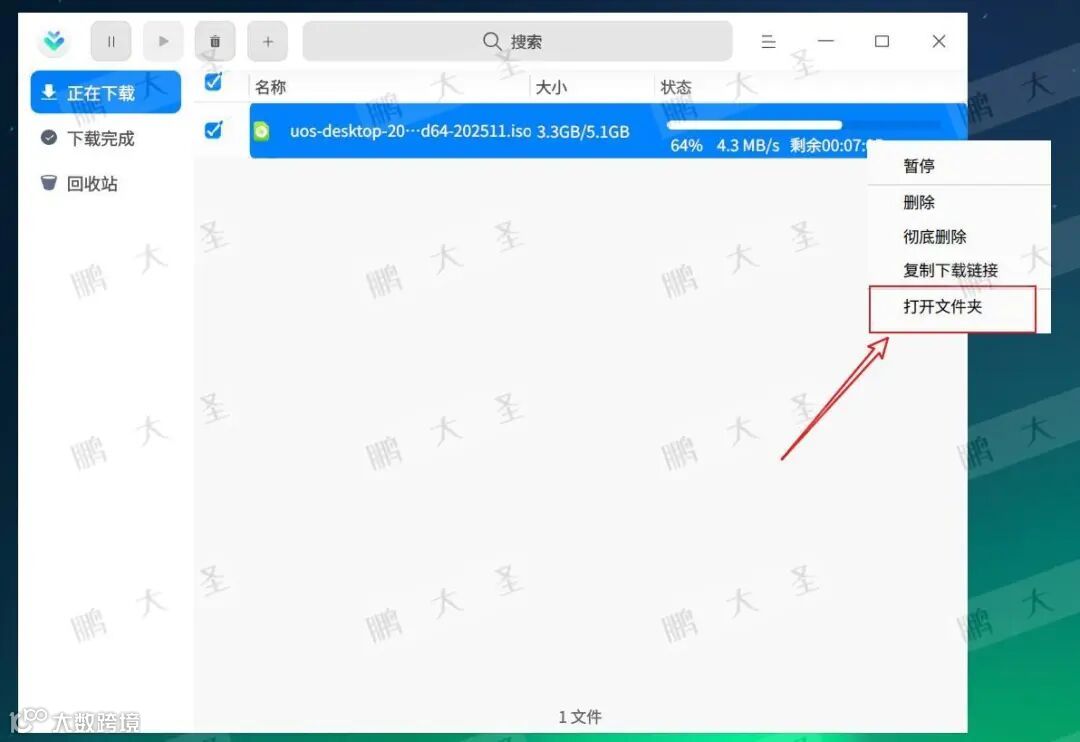Resume downloads with the toolbar play button
The image size is (1080, 742).
pyautogui.click(x=163, y=41)
